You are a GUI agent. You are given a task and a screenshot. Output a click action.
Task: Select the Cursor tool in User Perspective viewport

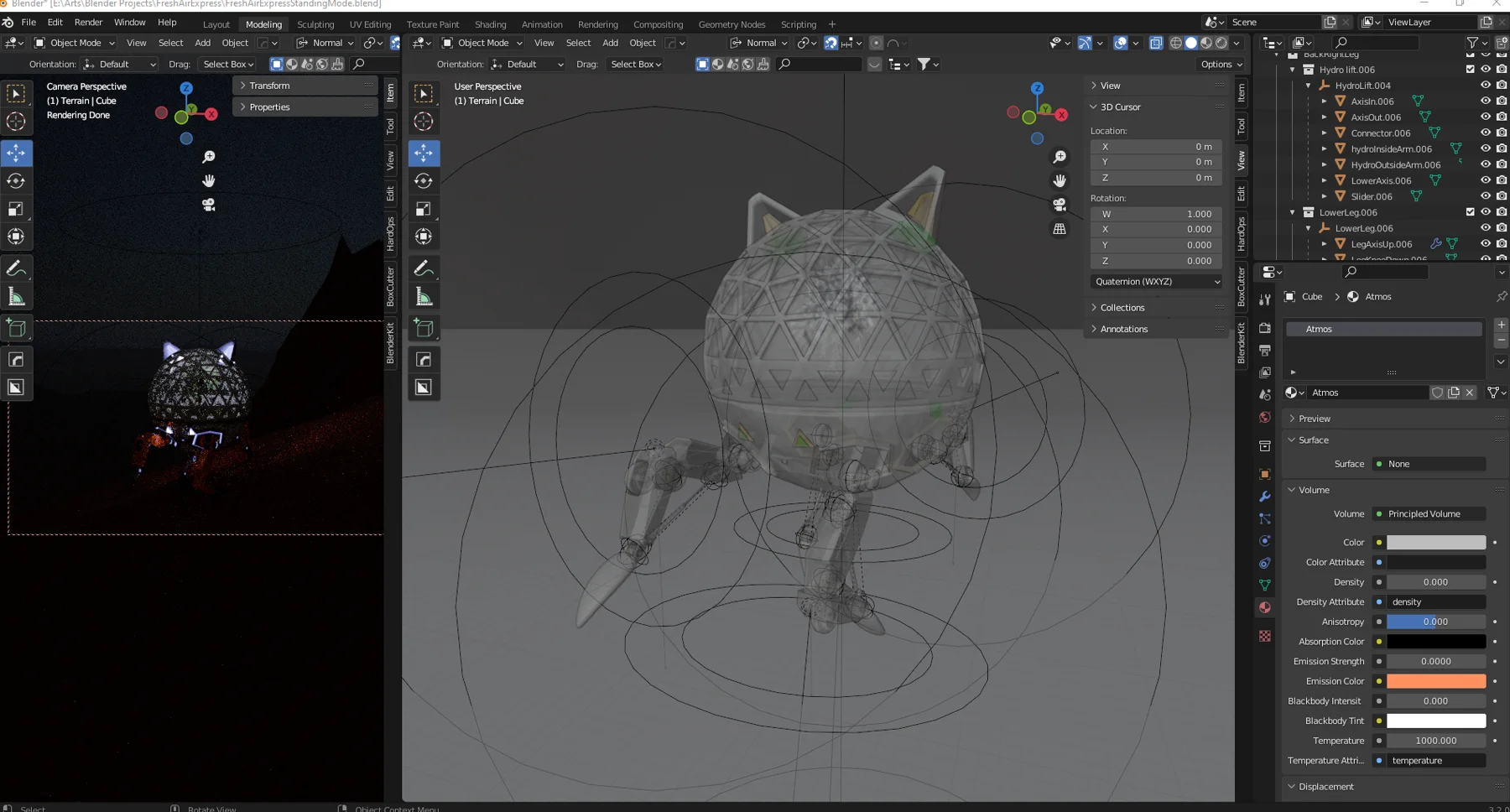coord(424,122)
